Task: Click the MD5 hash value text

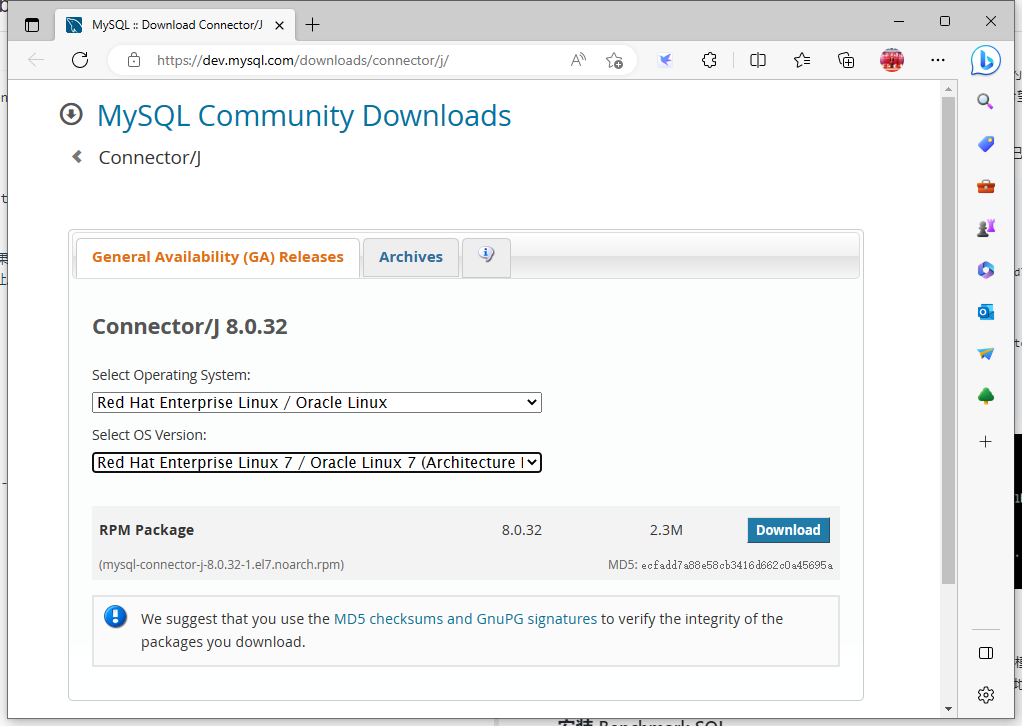Action: (x=737, y=565)
